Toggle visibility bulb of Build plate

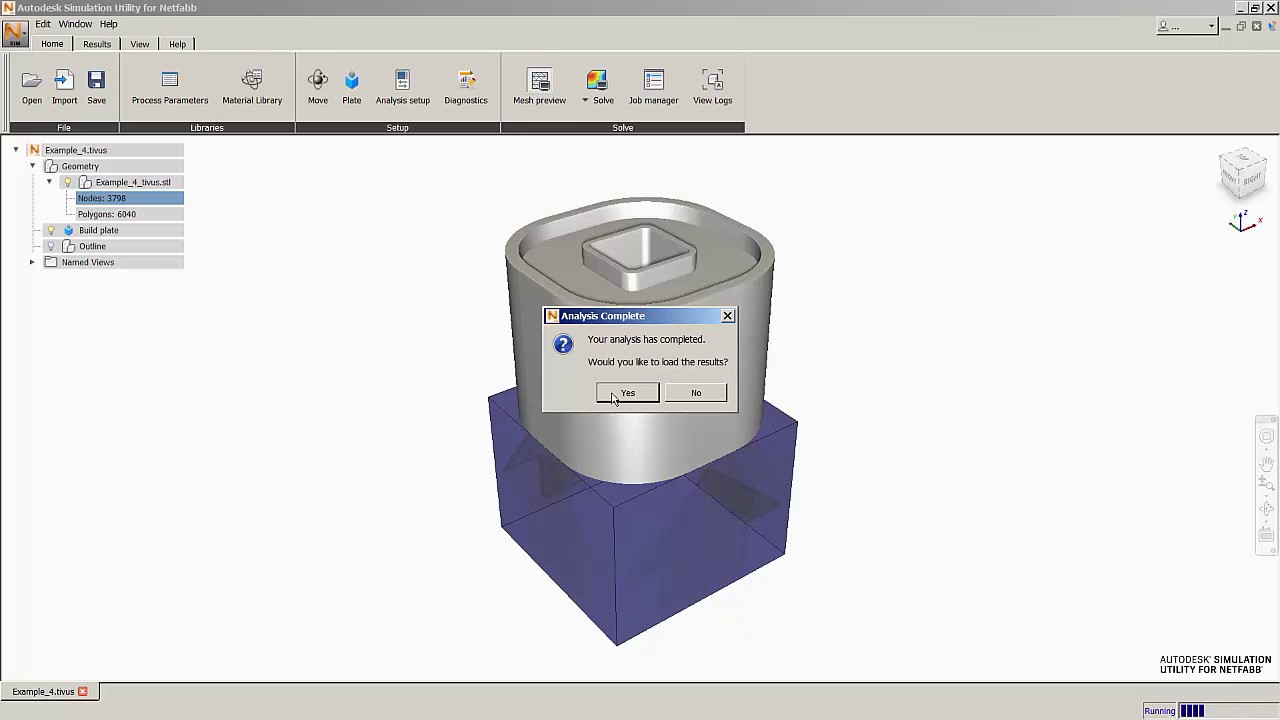tap(51, 230)
